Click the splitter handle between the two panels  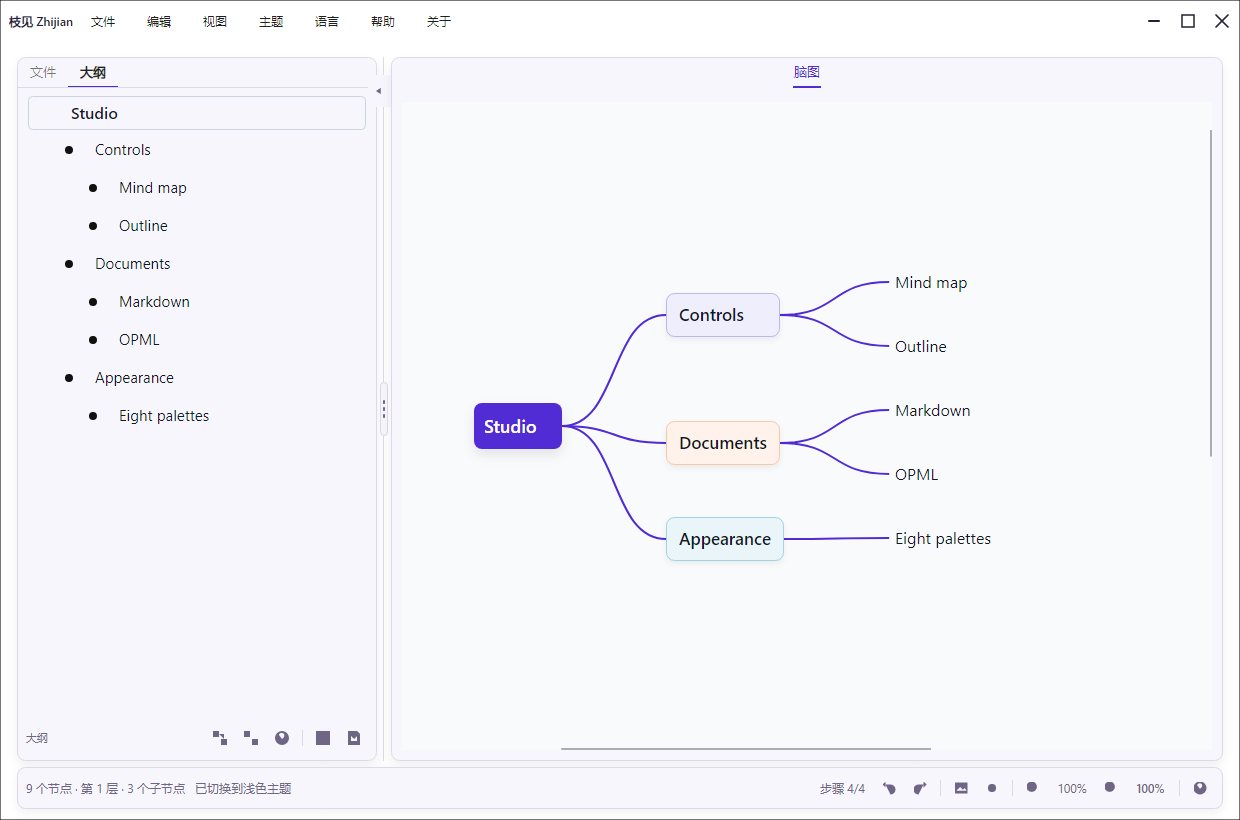point(383,409)
